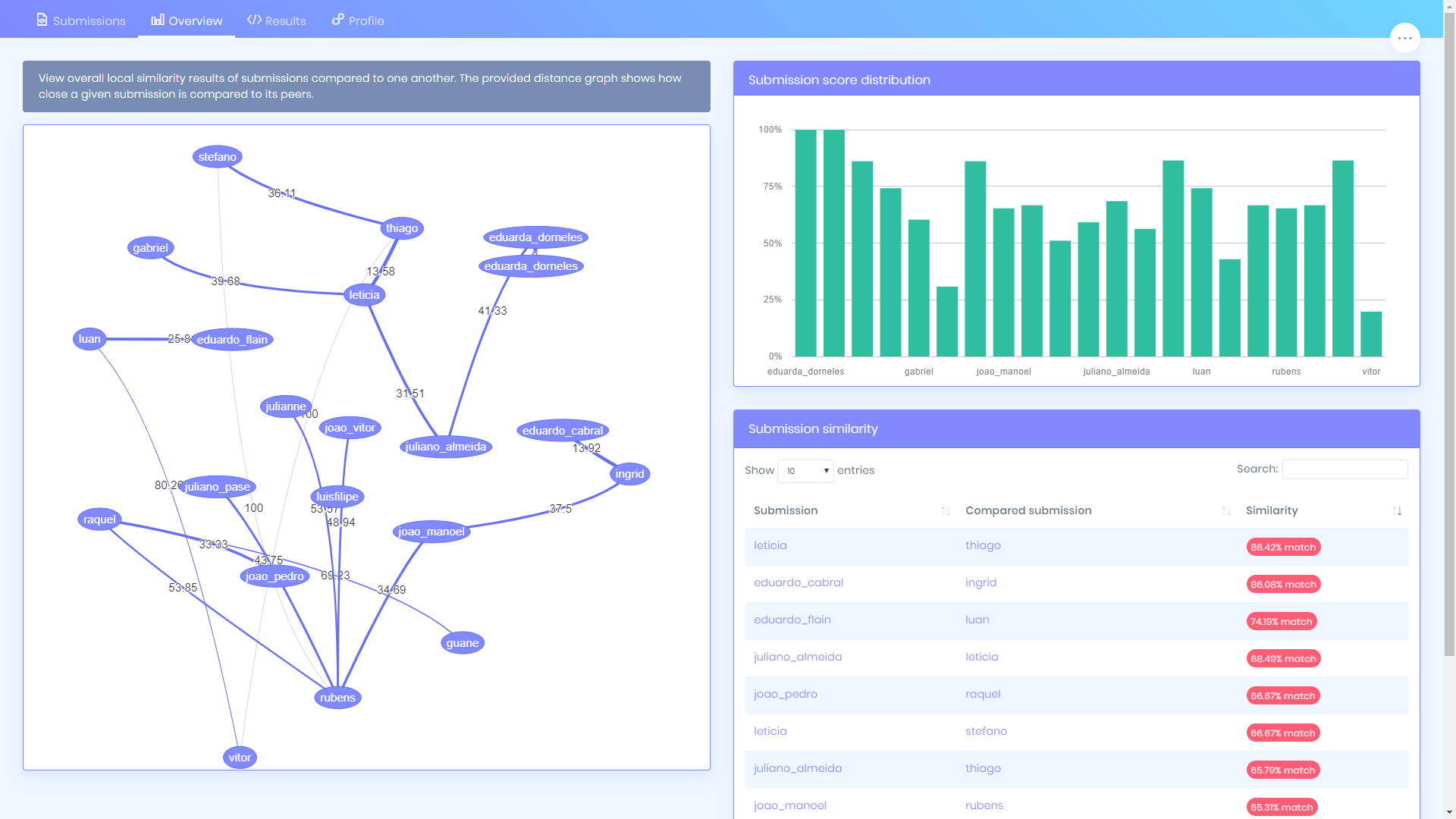
Task: Click the Profile tab icon
Action: tap(338, 18)
